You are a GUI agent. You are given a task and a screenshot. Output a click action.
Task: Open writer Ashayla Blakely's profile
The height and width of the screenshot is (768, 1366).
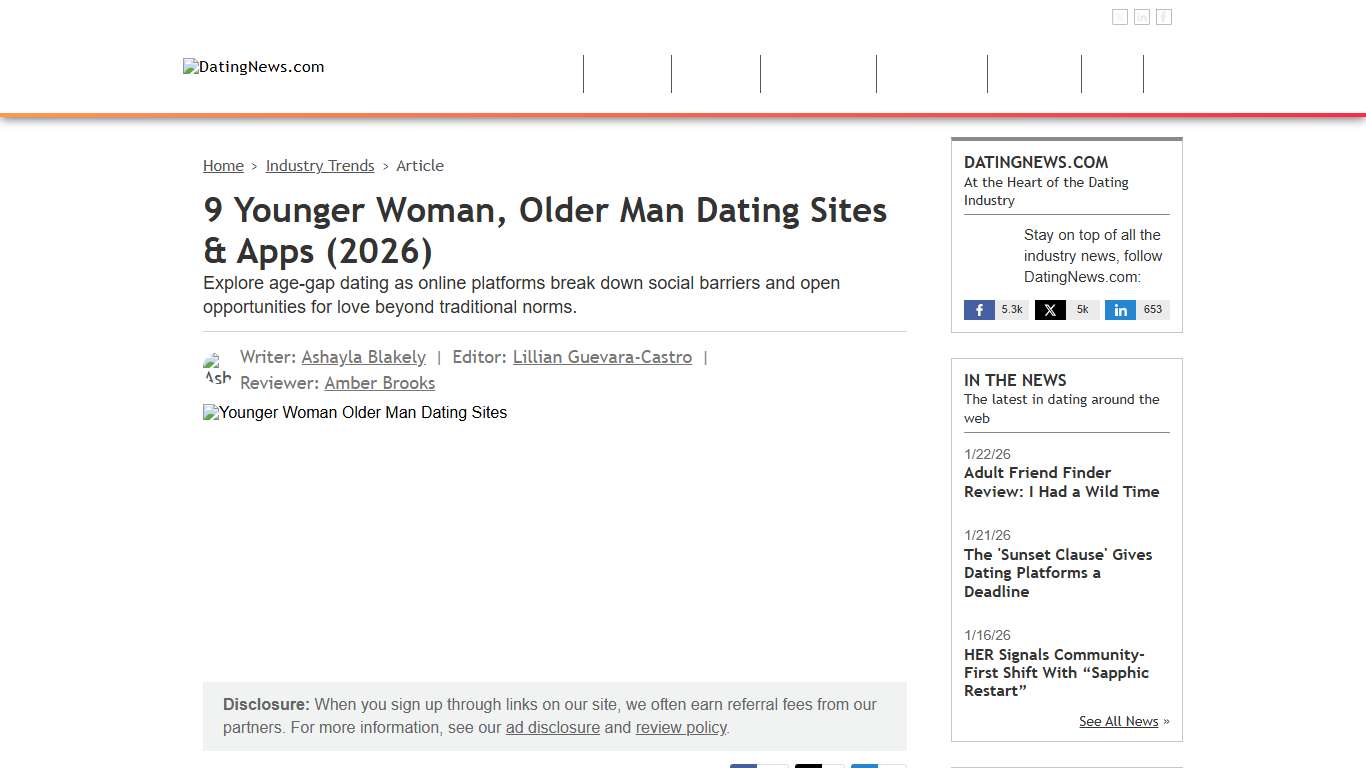coord(363,357)
